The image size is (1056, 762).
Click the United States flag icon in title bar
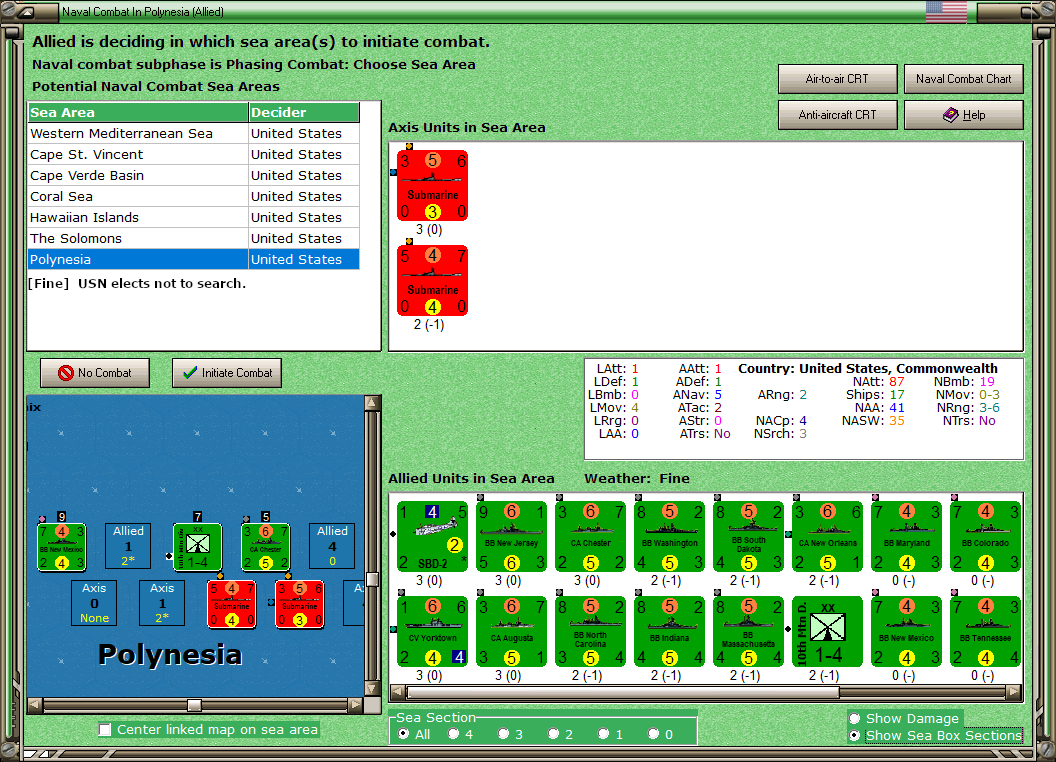click(946, 11)
